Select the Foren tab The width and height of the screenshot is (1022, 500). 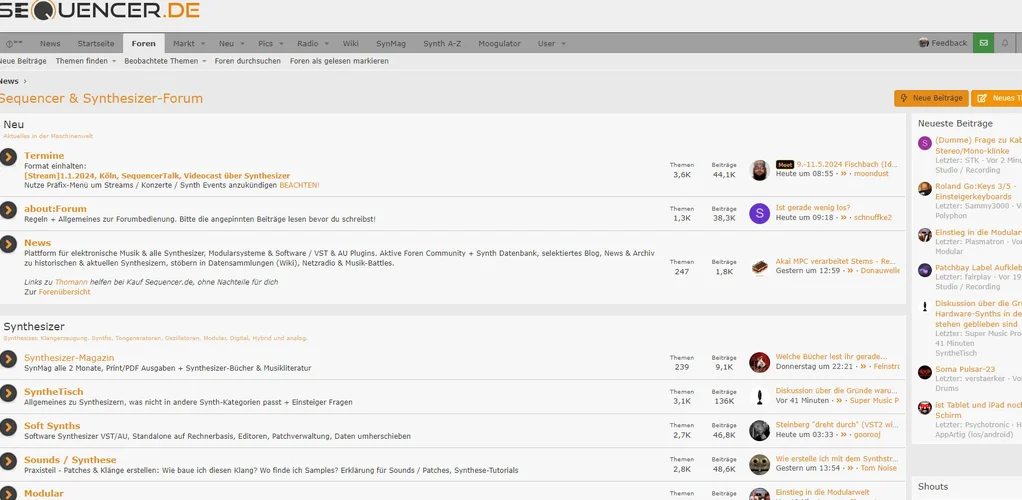pos(143,44)
